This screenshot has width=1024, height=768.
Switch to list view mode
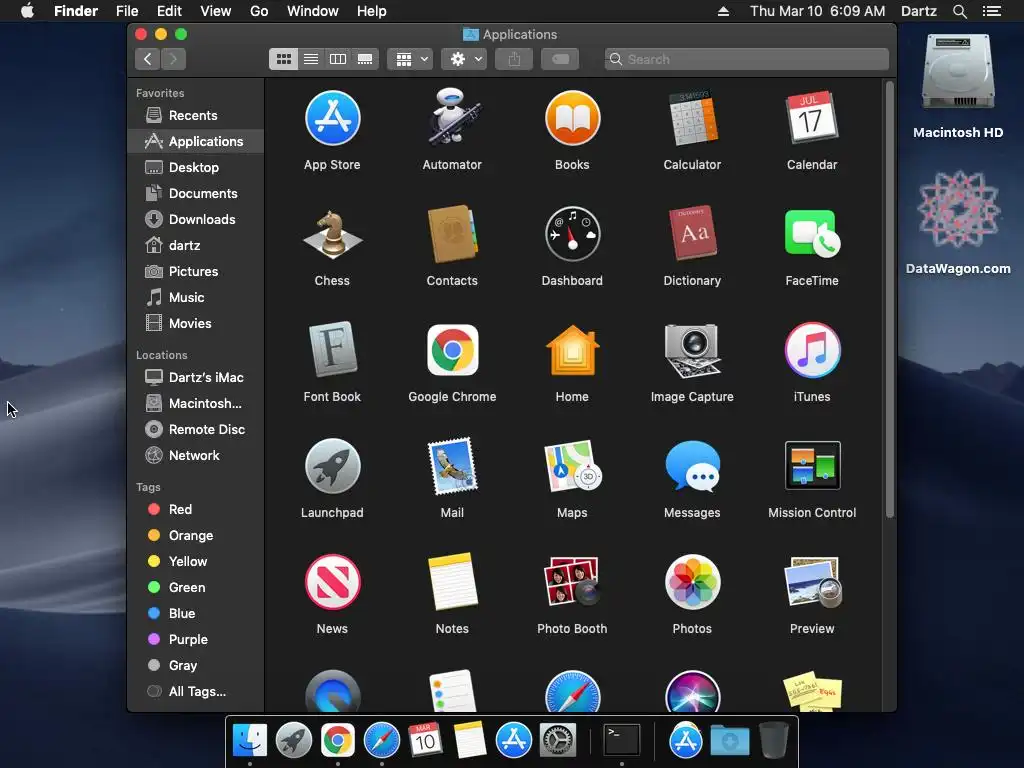(x=311, y=59)
